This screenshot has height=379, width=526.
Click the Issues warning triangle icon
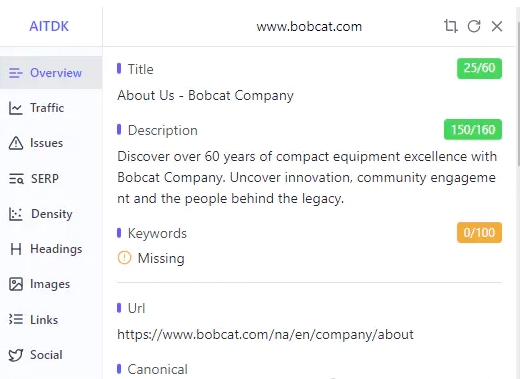pos(15,143)
